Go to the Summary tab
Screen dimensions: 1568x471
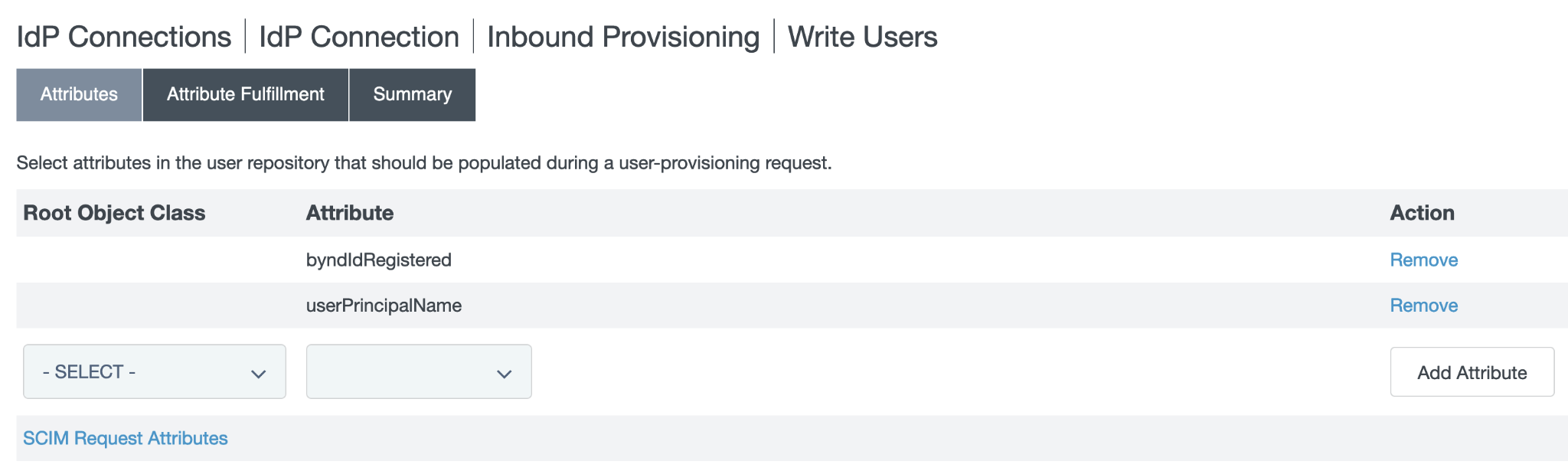point(412,94)
